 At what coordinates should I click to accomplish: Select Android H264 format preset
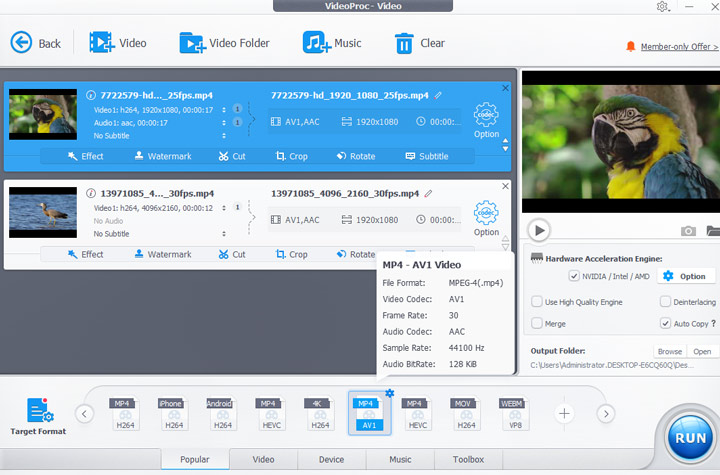tap(222, 414)
